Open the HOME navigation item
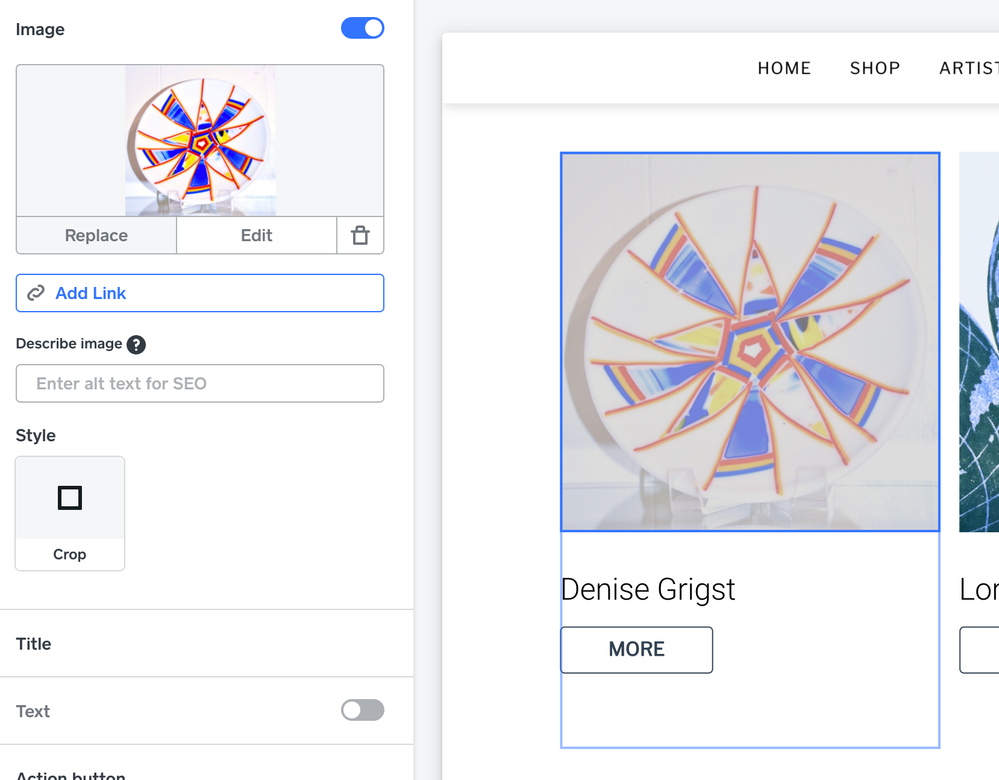The width and height of the screenshot is (999, 780). (784, 68)
